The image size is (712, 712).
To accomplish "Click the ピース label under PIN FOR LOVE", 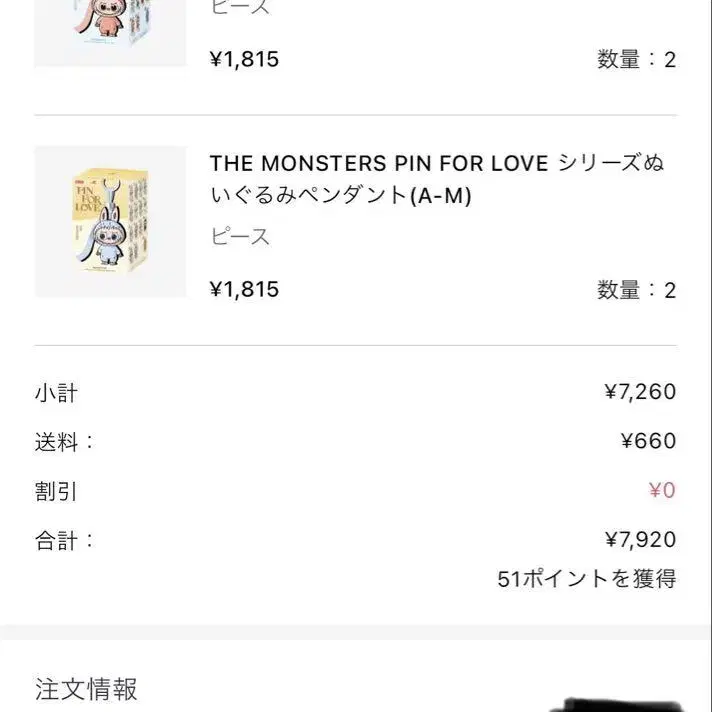I will (240, 237).
